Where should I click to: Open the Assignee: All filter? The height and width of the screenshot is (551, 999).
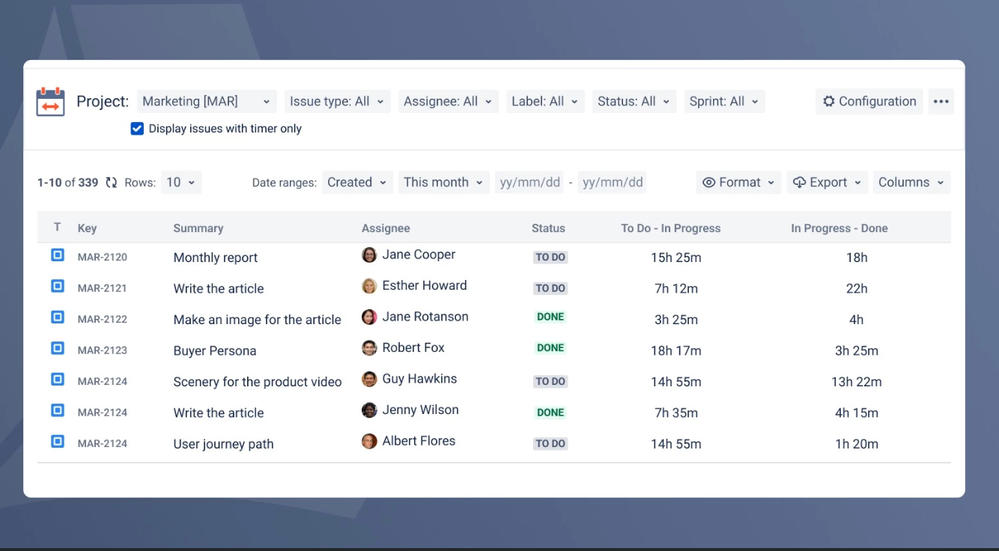coord(448,101)
